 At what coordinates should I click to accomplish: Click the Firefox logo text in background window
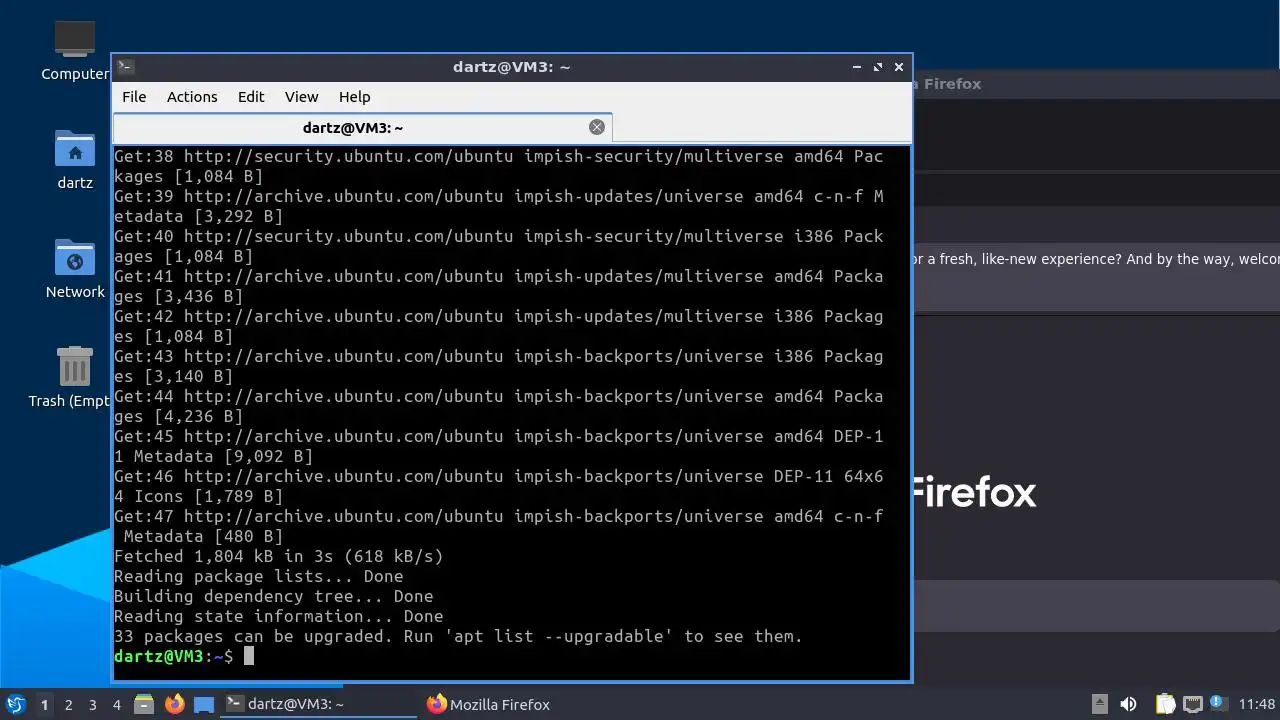click(975, 492)
